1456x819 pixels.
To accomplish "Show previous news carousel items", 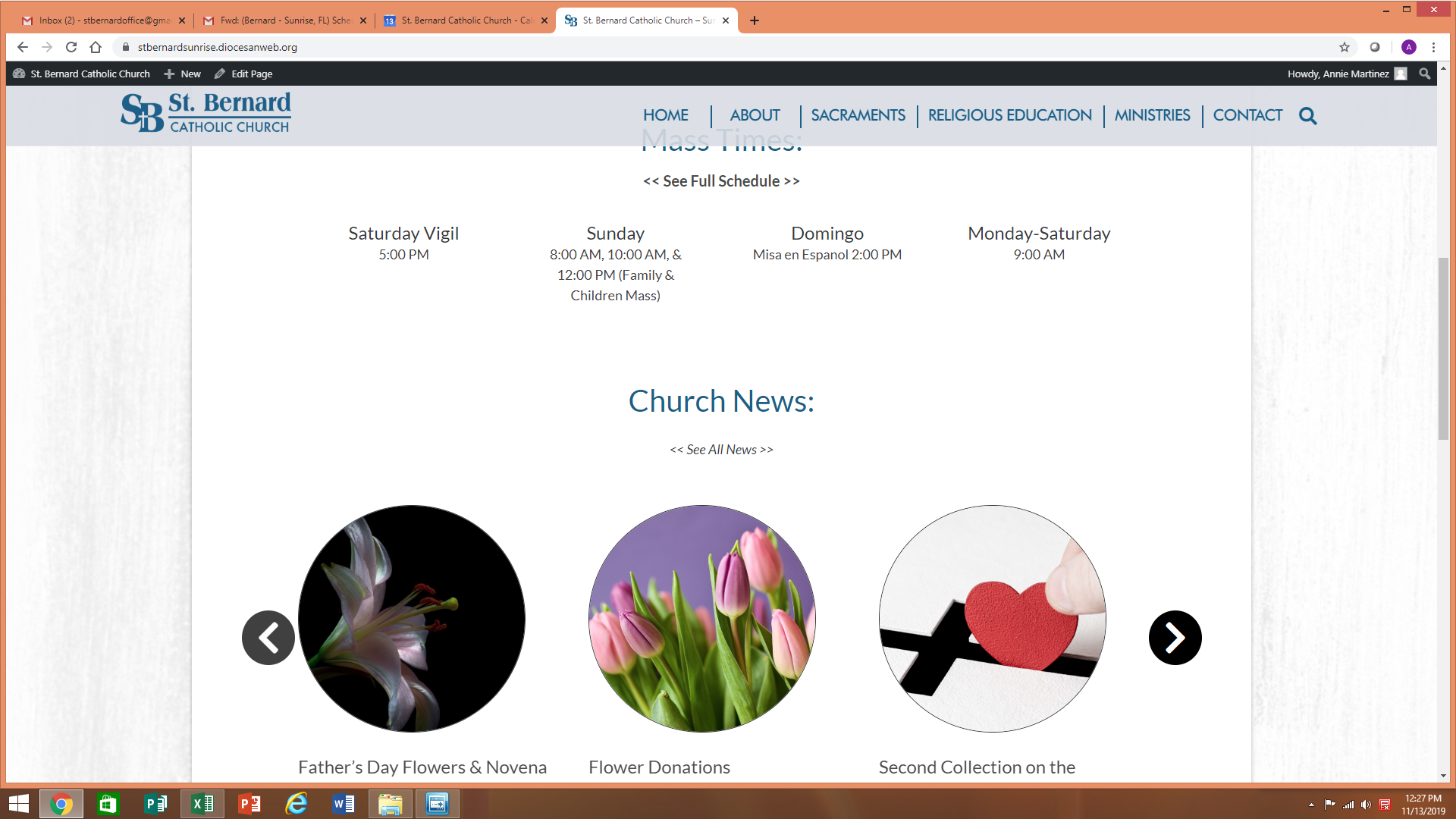I will [x=268, y=638].
